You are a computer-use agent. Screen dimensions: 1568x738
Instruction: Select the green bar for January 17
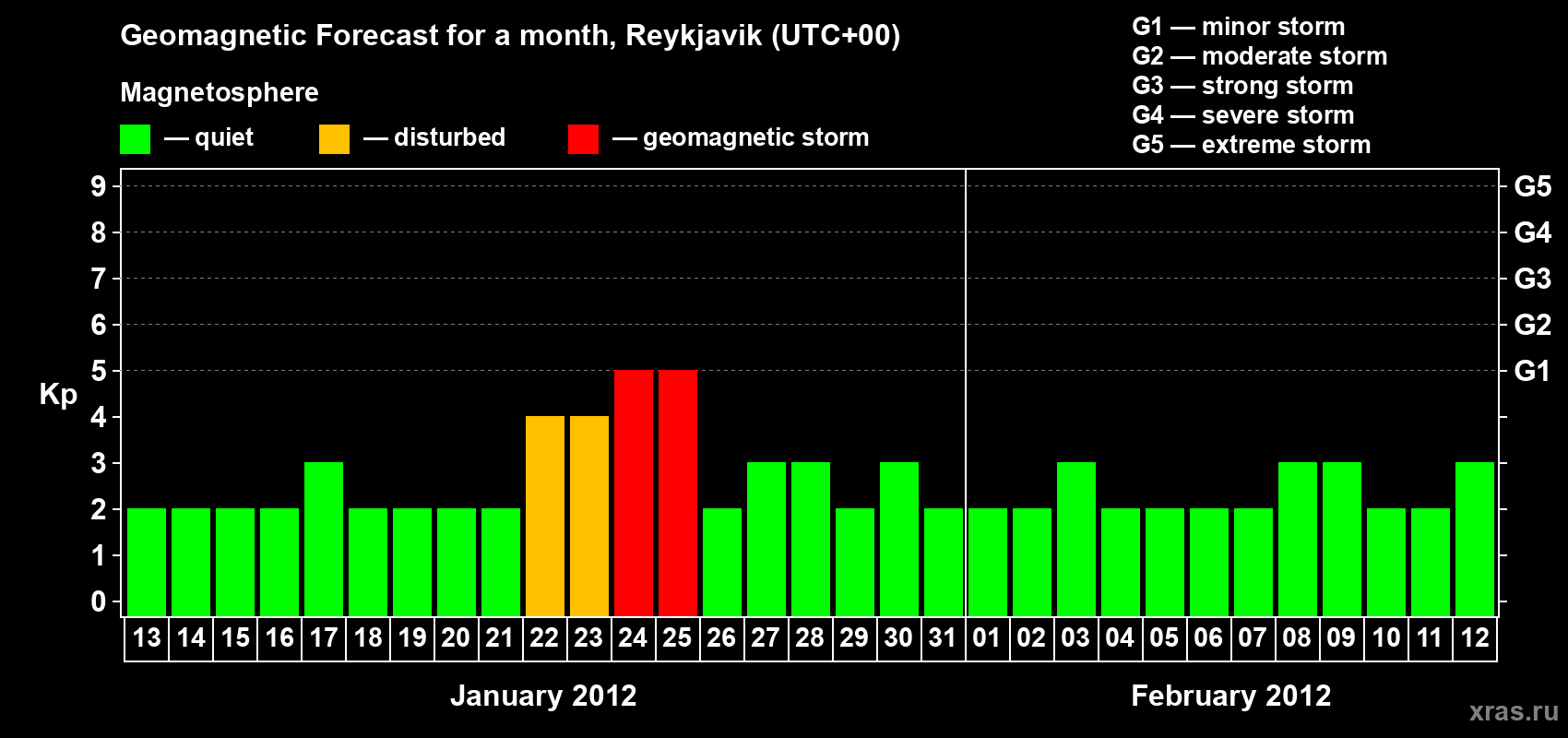coord(324,539)
